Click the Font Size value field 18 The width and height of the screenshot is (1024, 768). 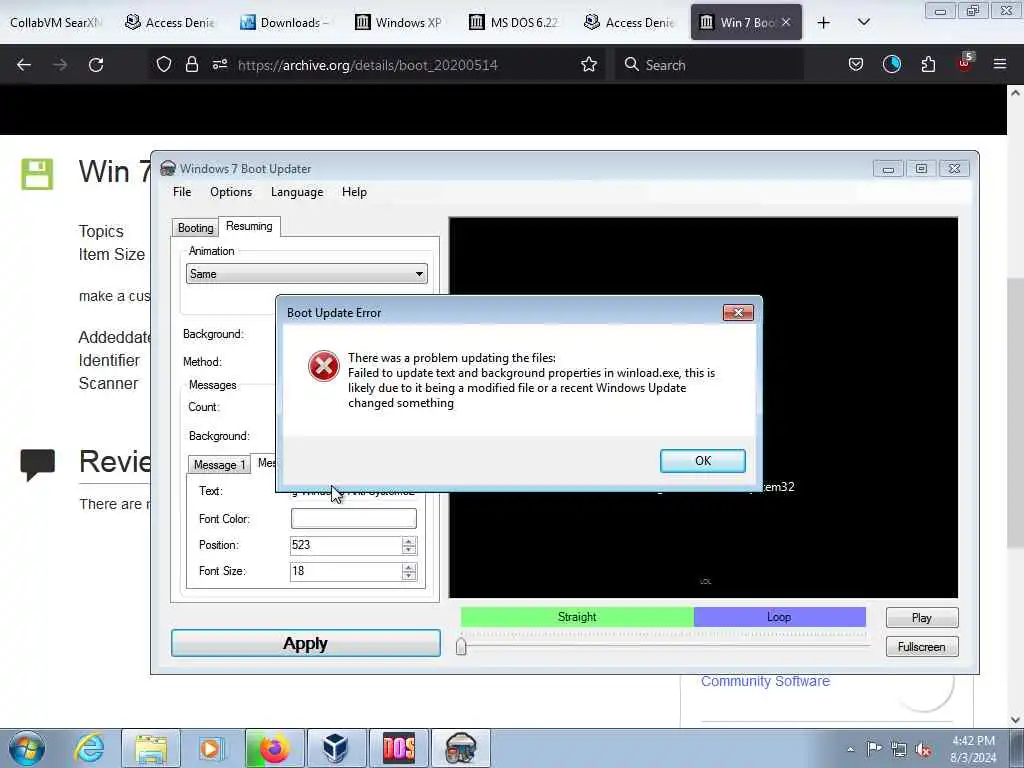(x=345, y=571)
